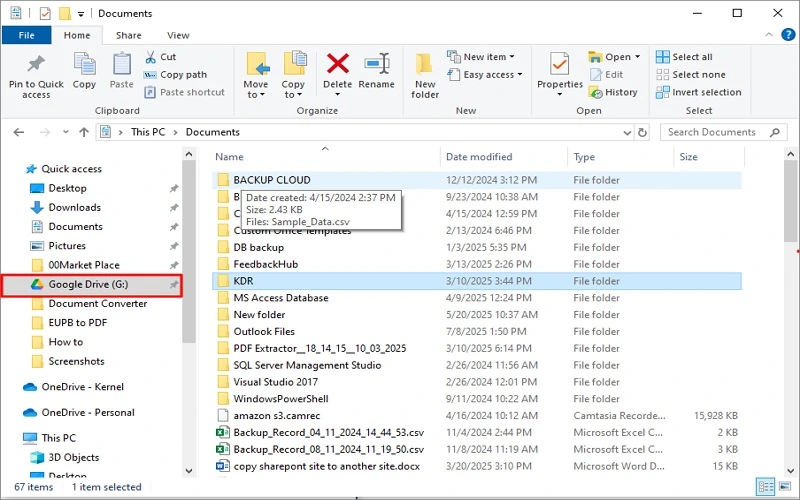
Task: Refresh the Documents folder view
Action: [x=642, y=133]
